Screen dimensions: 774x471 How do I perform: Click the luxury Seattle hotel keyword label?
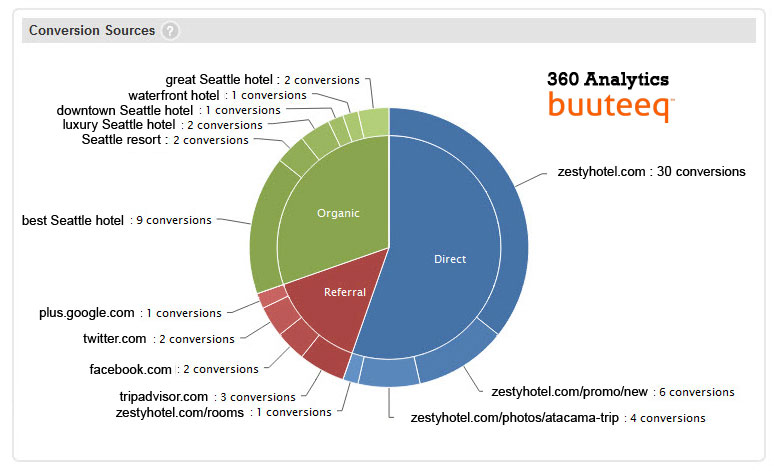point(162,125)
